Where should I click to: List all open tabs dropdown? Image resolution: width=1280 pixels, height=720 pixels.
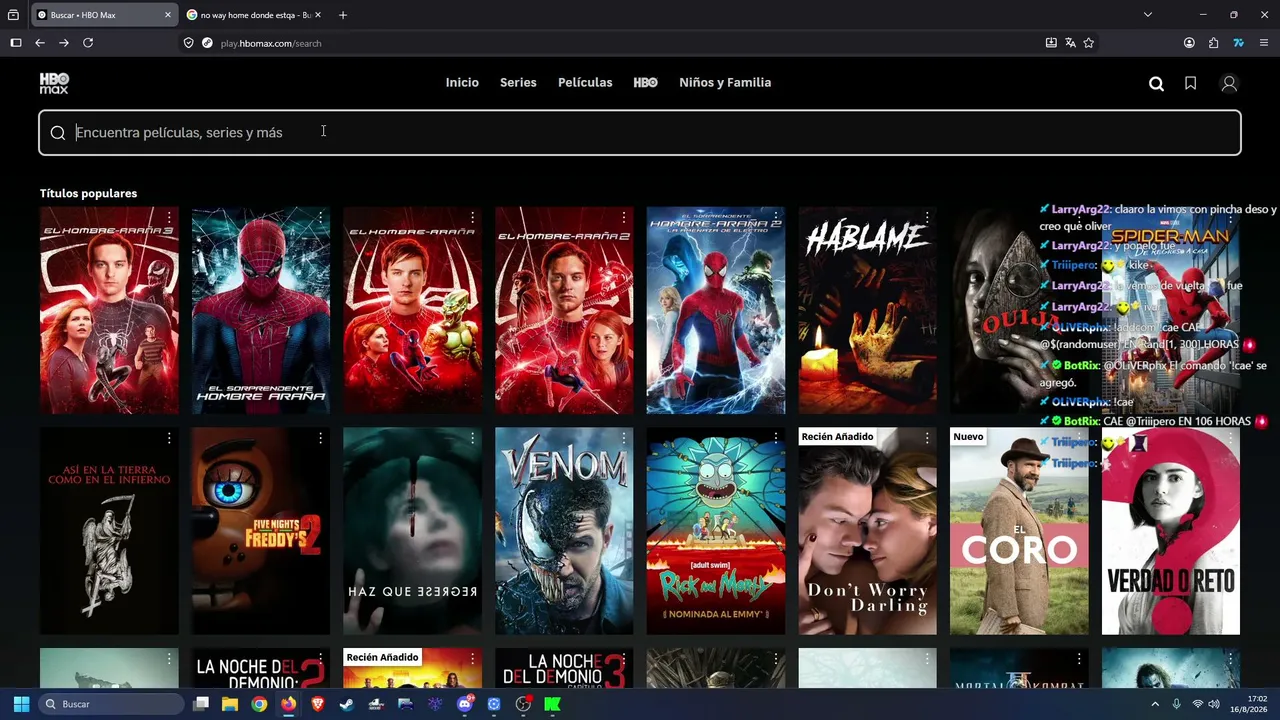click(1148, 15)
